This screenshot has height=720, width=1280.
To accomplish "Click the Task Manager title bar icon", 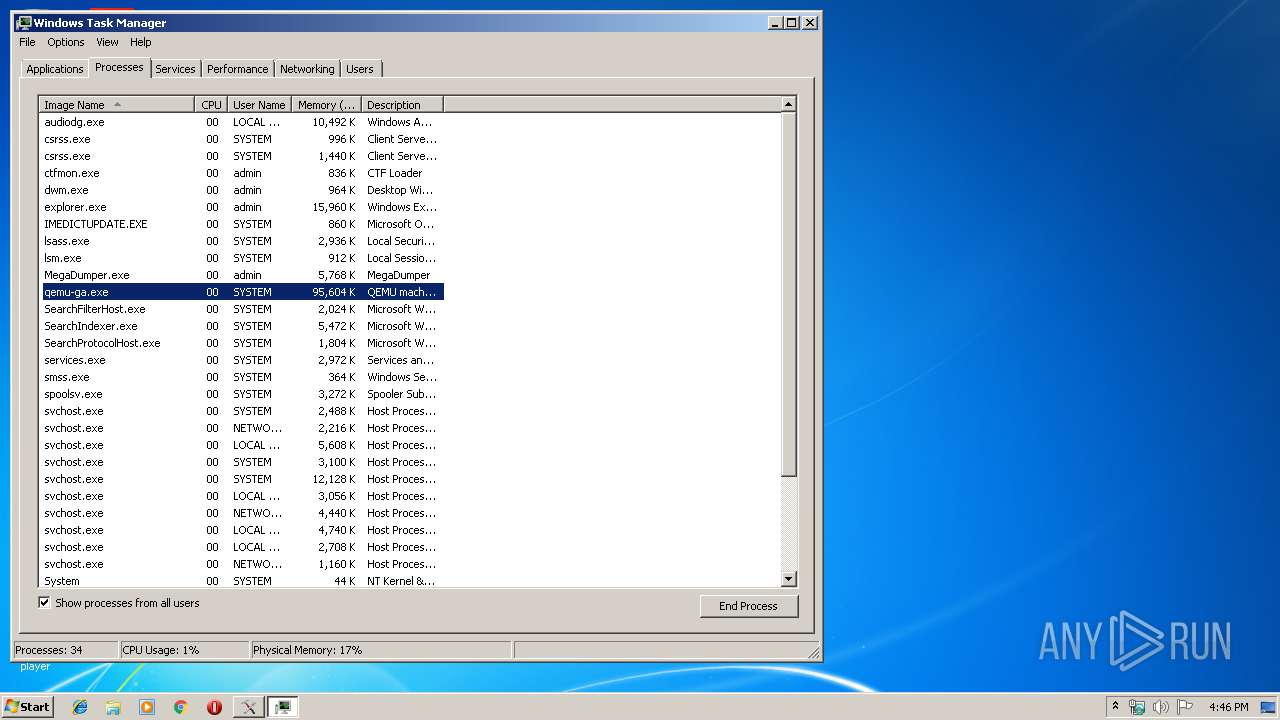I will tap(24, 22).
